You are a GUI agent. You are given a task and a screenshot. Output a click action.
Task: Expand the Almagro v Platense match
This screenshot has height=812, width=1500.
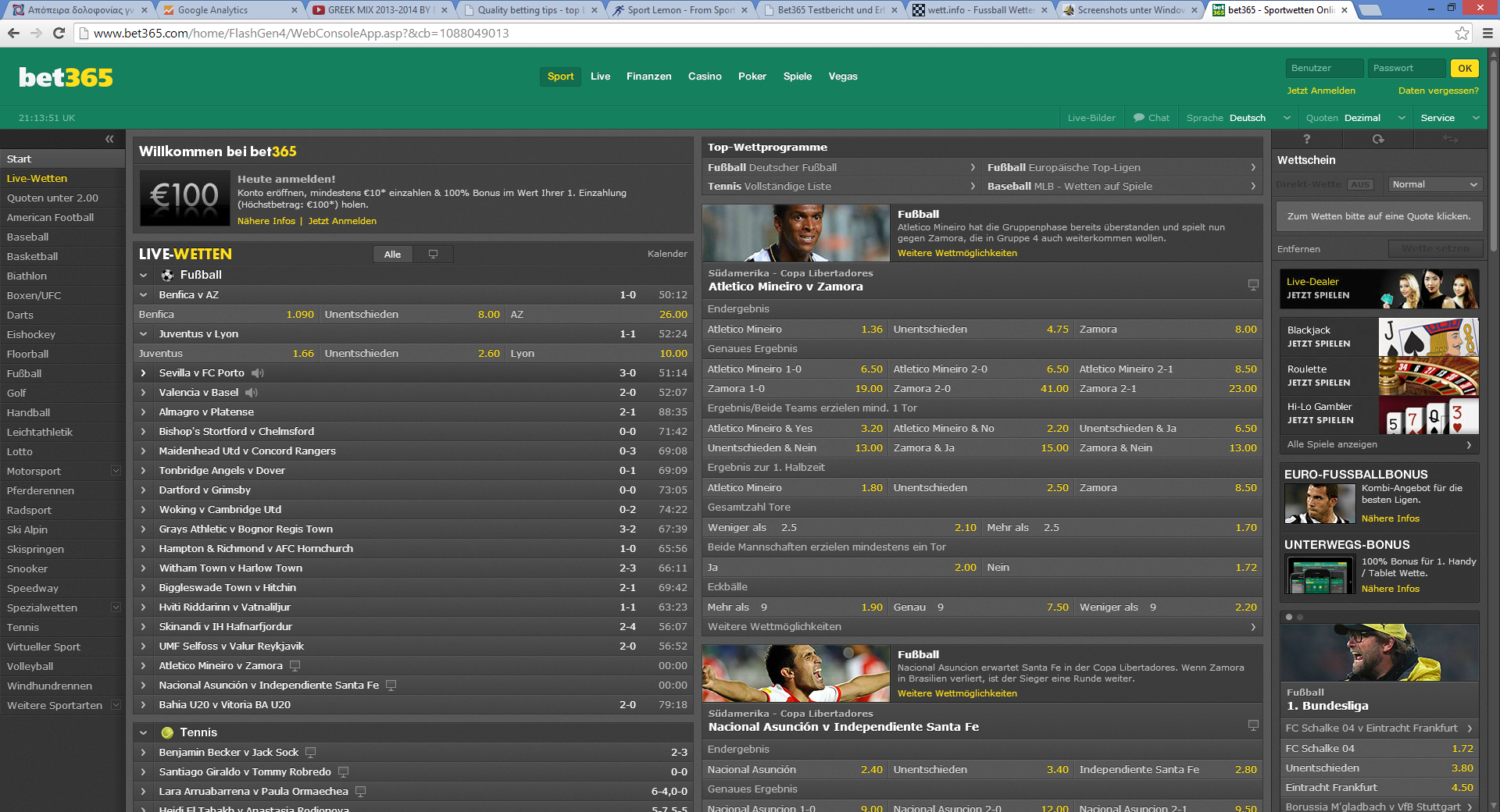144,412
